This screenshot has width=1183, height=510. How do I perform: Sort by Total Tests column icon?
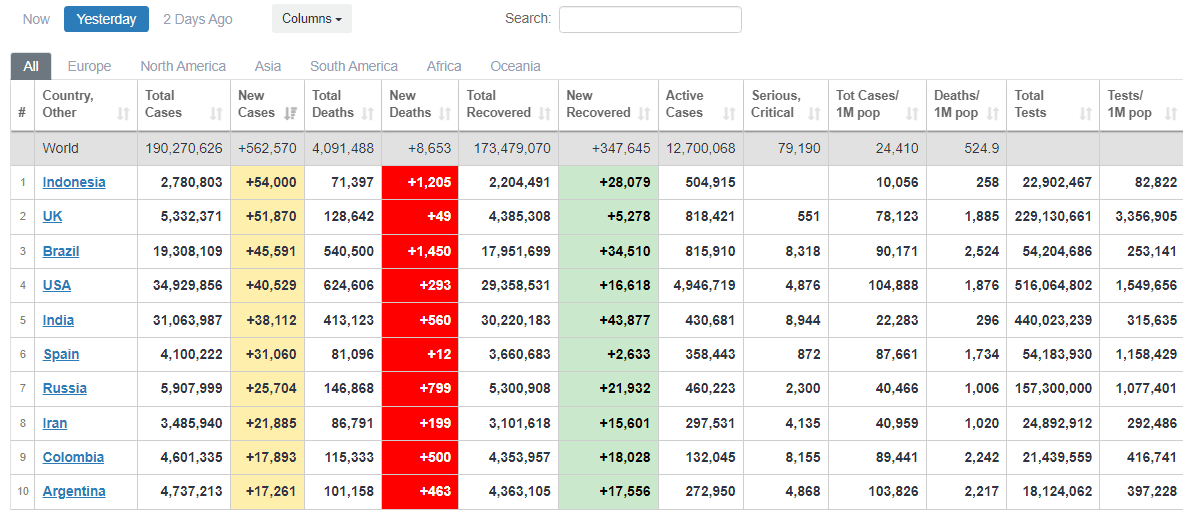[1084, 113]
